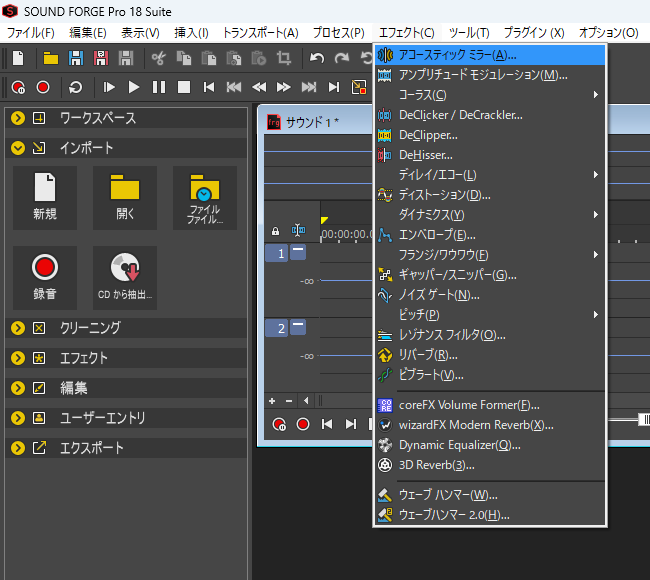The image size is (650, 580).
Task: Open the ツール(T) menu
Action: coord(469,33)
